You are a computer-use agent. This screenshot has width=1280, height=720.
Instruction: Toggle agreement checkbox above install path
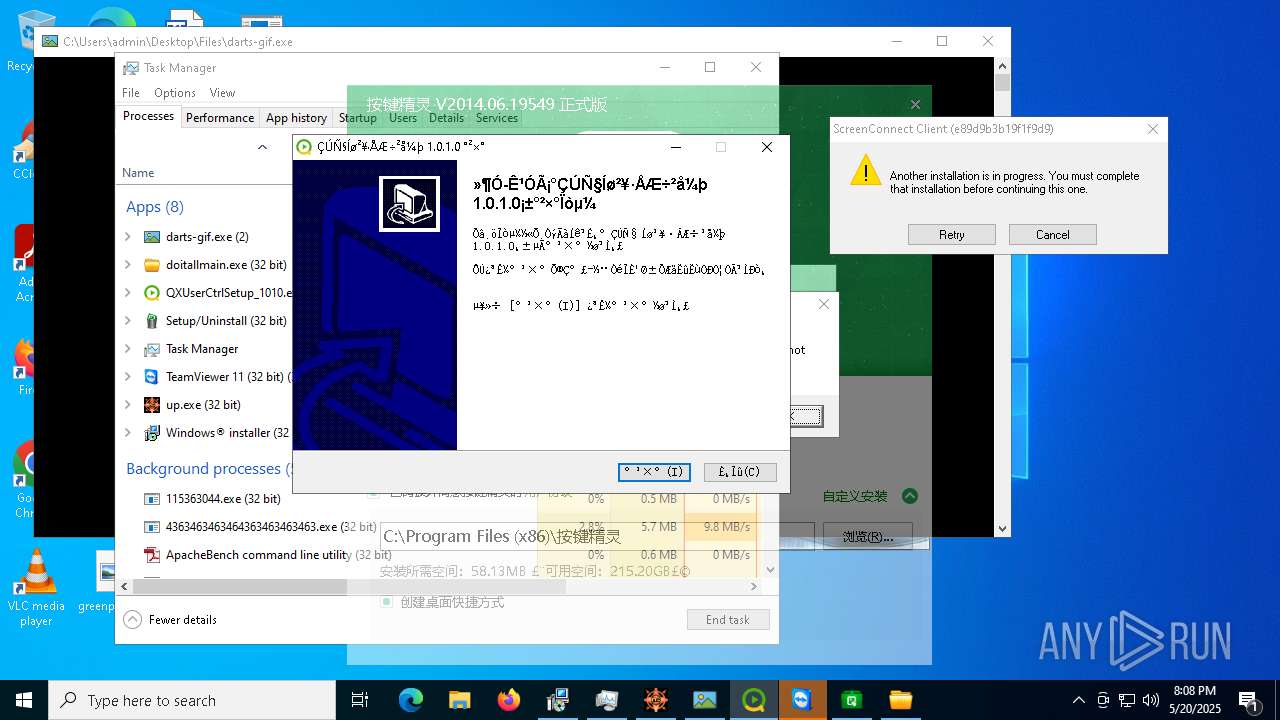pyautogui.click(x=374, y=492)
